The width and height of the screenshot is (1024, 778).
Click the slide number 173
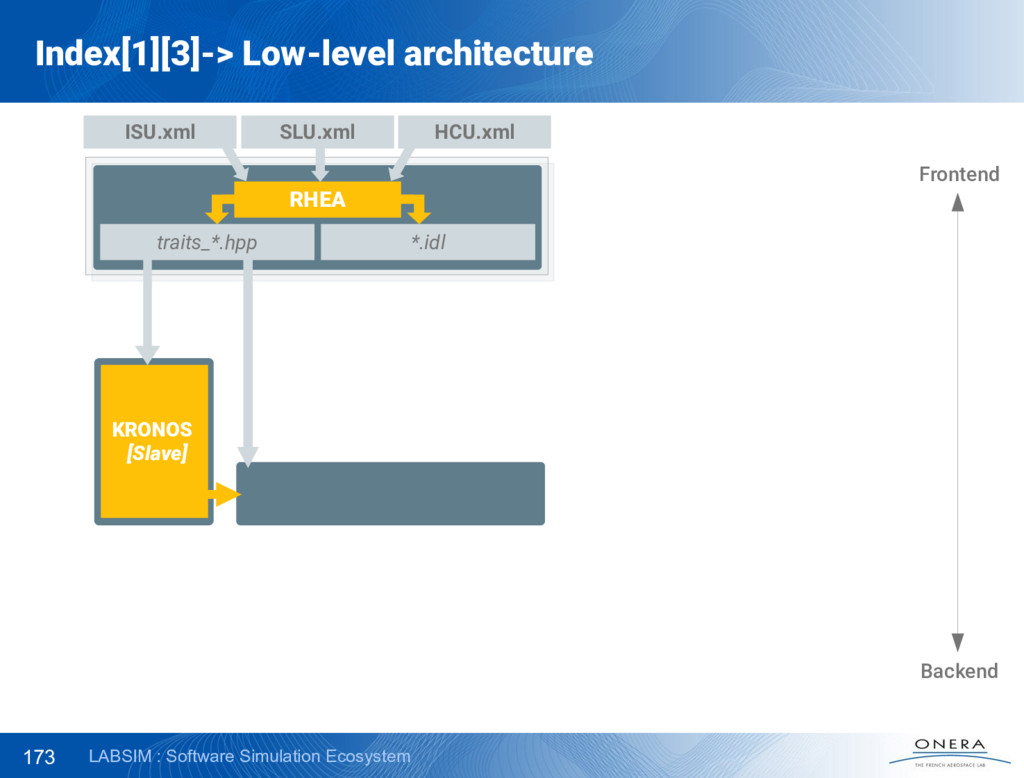[x=39, y=757]
